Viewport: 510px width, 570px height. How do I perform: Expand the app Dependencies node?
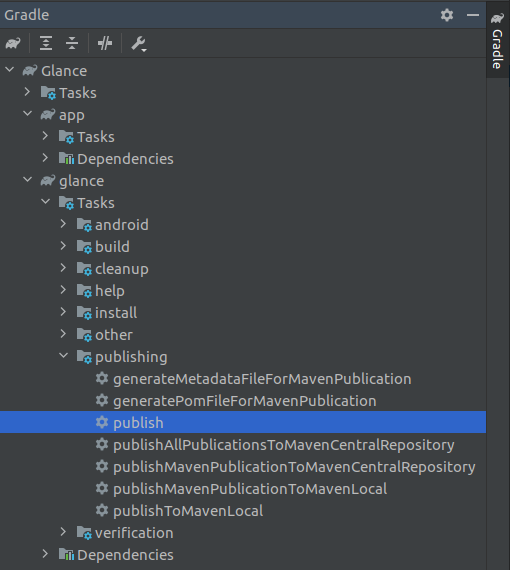coord(45,158)
